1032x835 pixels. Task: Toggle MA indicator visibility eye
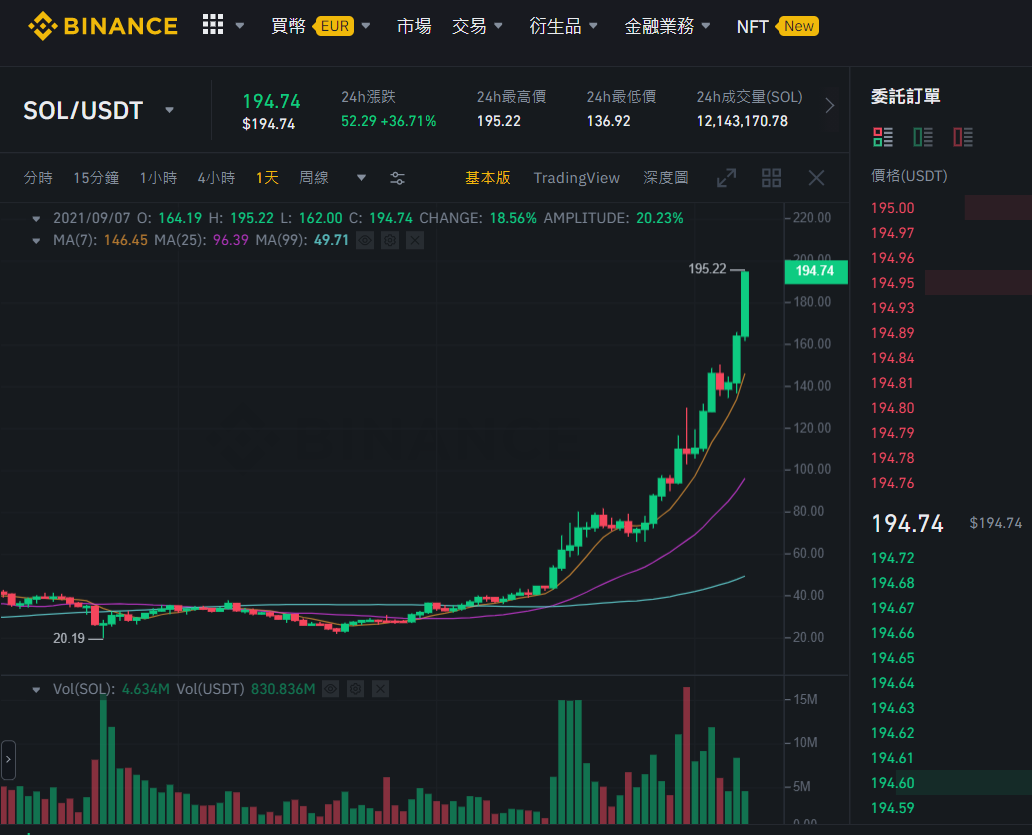[x=365, y=241]
